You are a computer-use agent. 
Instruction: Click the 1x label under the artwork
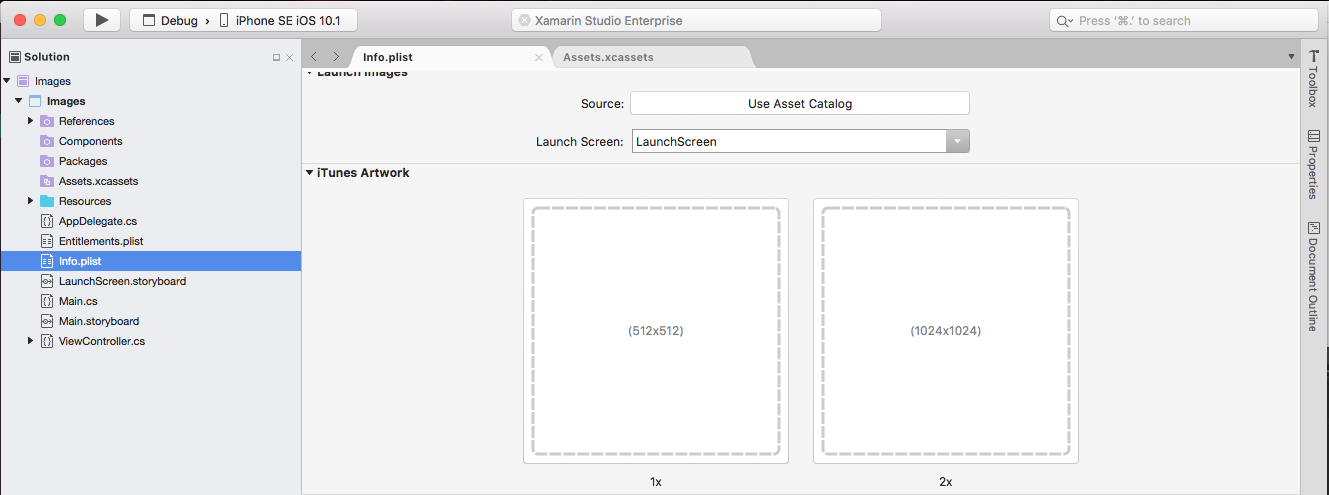click(656, 482)
